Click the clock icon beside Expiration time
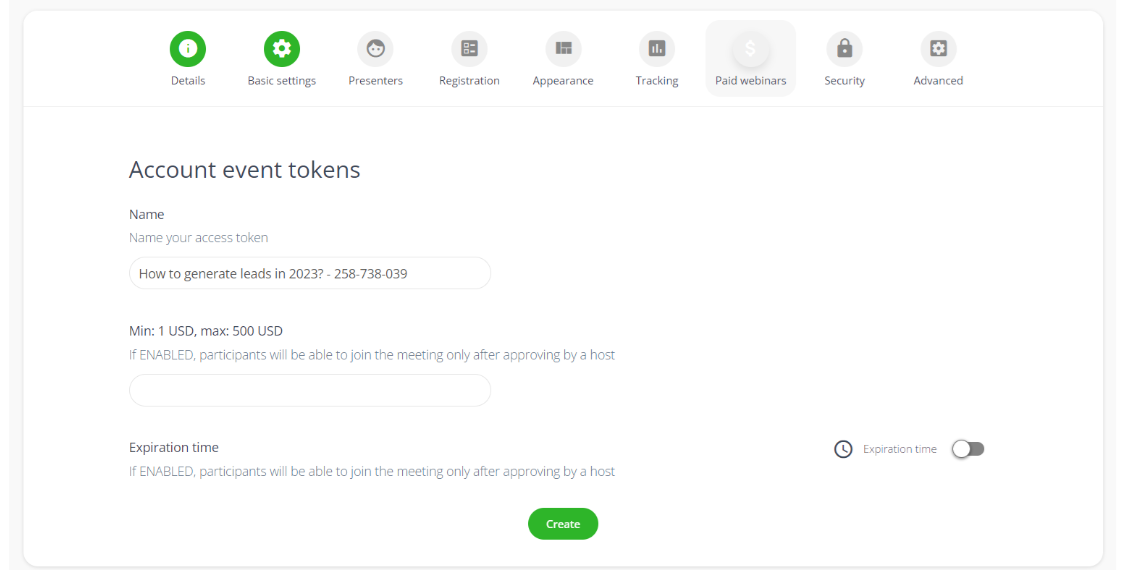Viewport: 1121px width, 570px height. (x=843, y=449)
